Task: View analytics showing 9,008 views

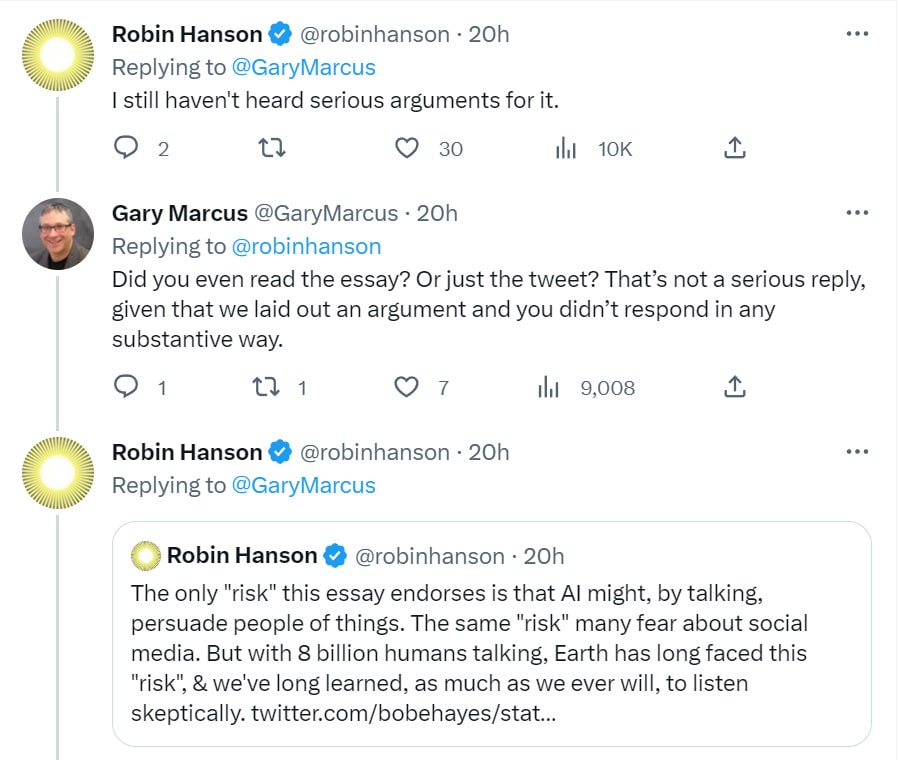Action: tap(548, 387)
